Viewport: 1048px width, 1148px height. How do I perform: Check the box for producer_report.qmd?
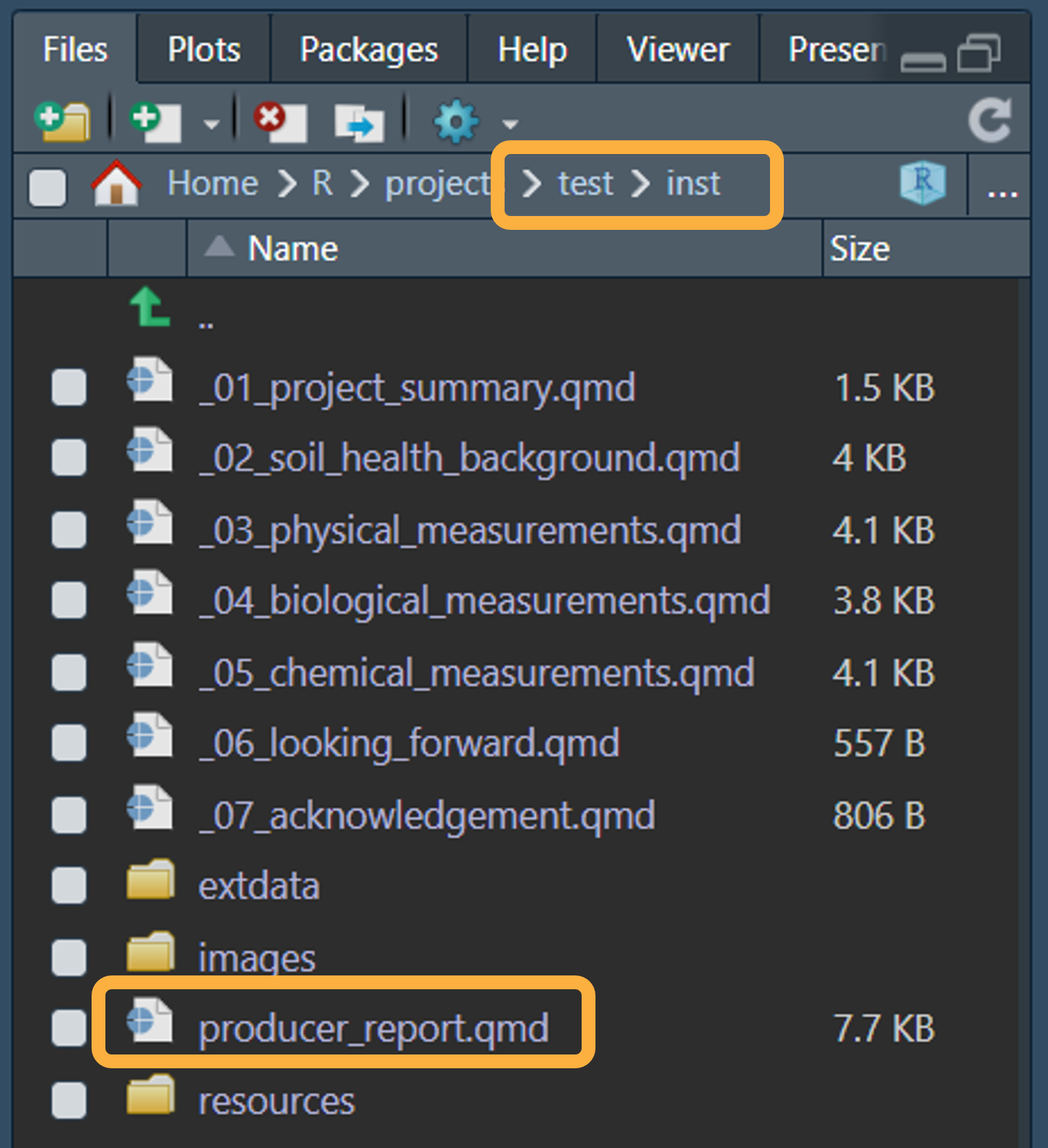(69, 1028)
